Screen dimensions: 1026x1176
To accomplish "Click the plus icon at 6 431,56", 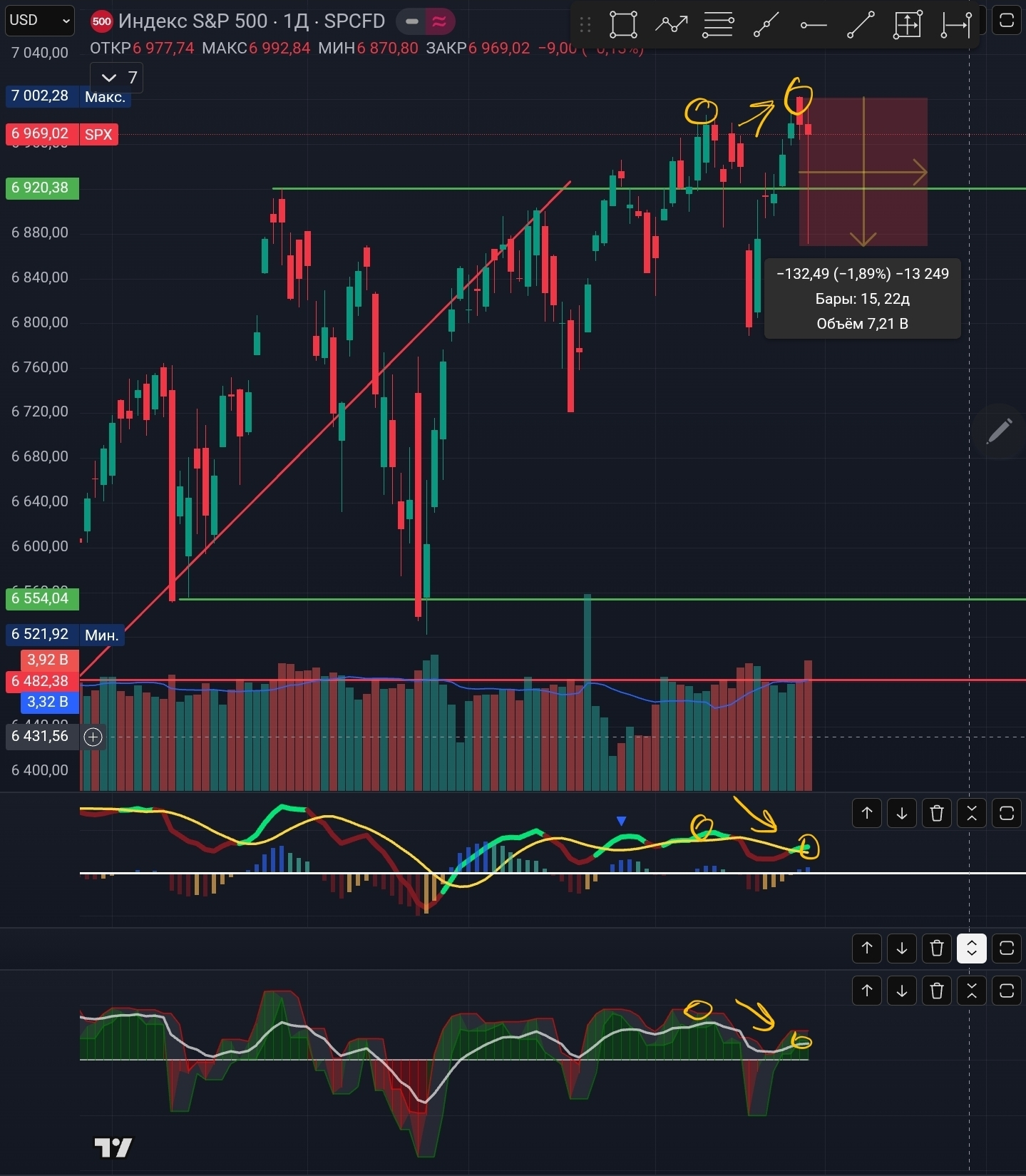I will pyautogui.click(x=93, y=737).
